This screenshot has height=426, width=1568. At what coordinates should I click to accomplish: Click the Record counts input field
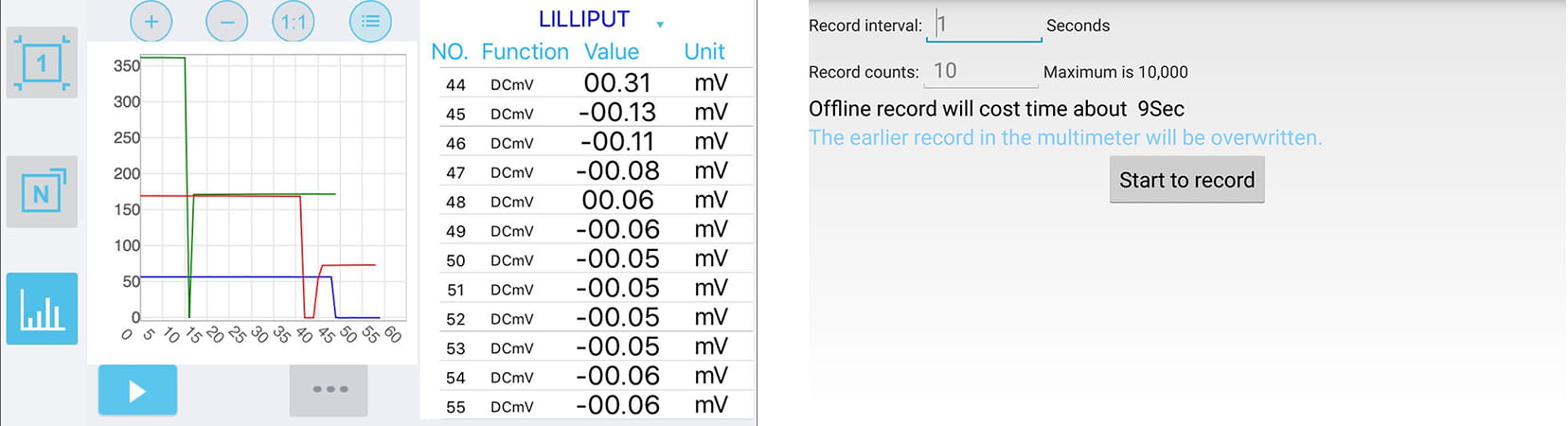coord(980,71)
